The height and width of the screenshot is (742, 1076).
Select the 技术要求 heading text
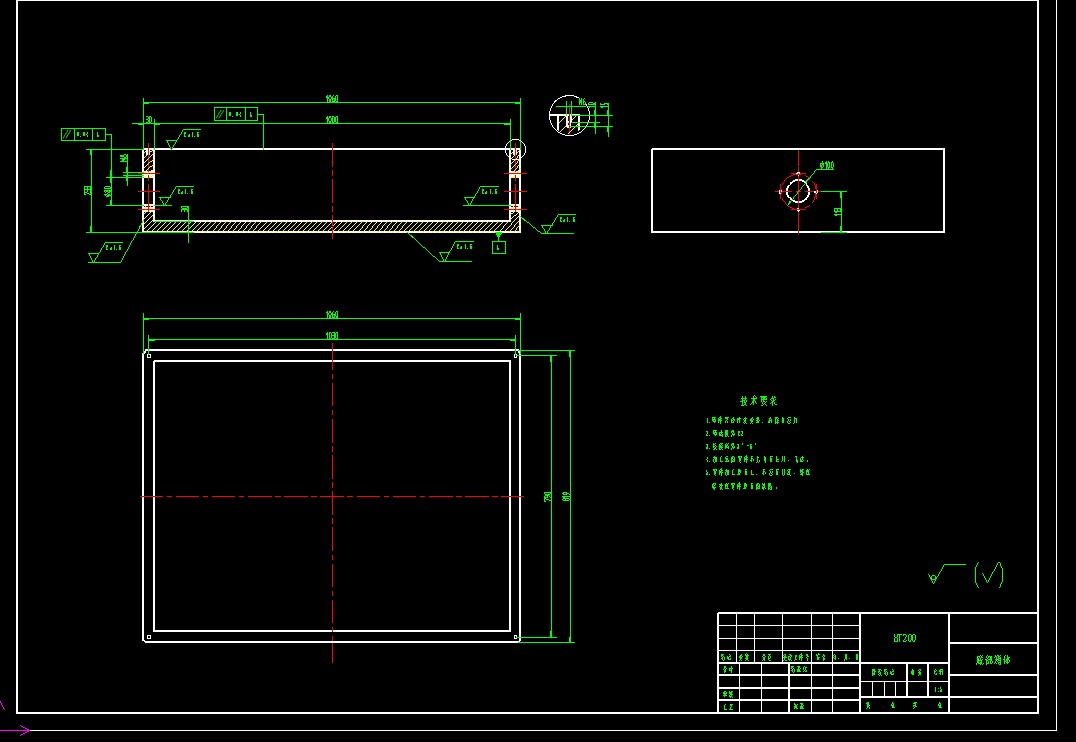point(758,401)
